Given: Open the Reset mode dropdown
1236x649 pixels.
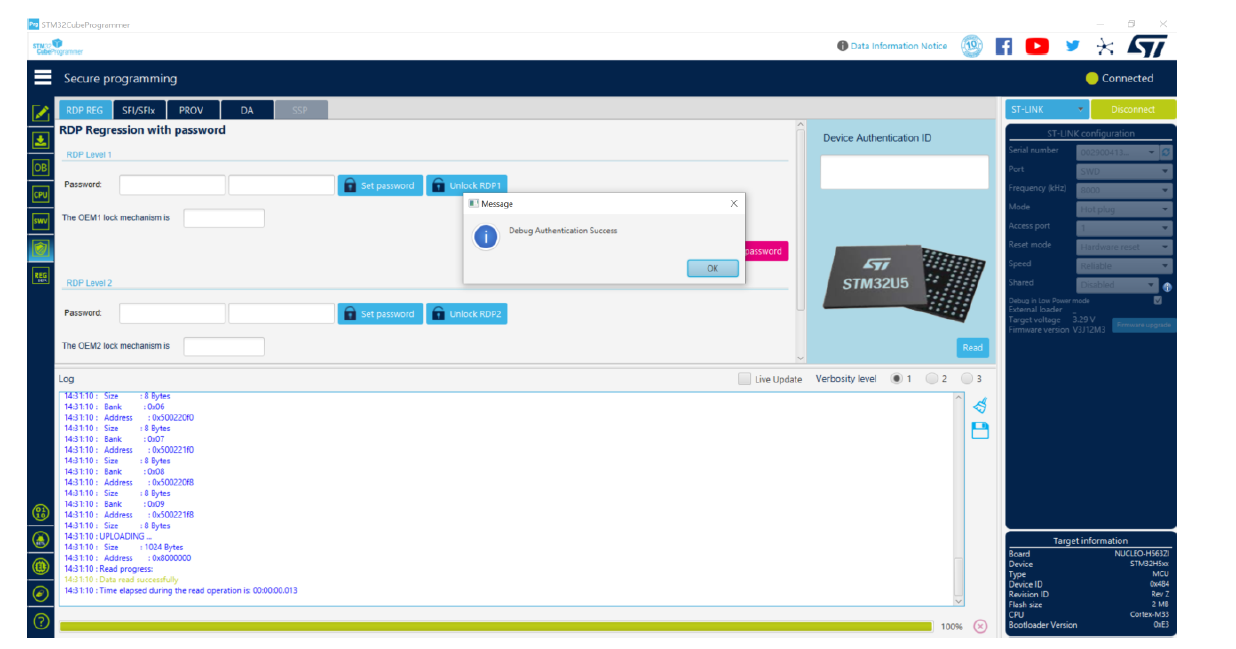Looking at the screenshot, I should [1124, 247].
